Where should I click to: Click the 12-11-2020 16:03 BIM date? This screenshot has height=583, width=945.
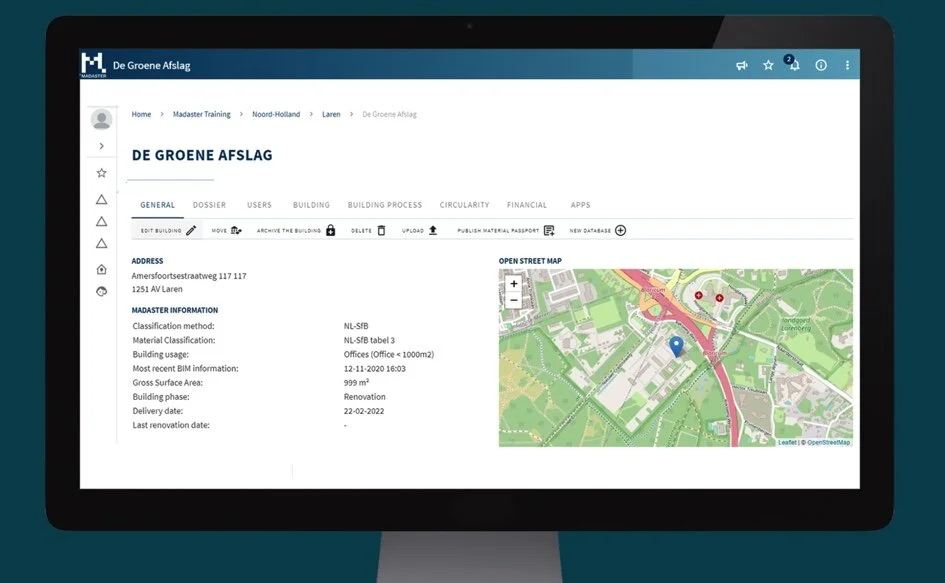click(x=374, y=368)
